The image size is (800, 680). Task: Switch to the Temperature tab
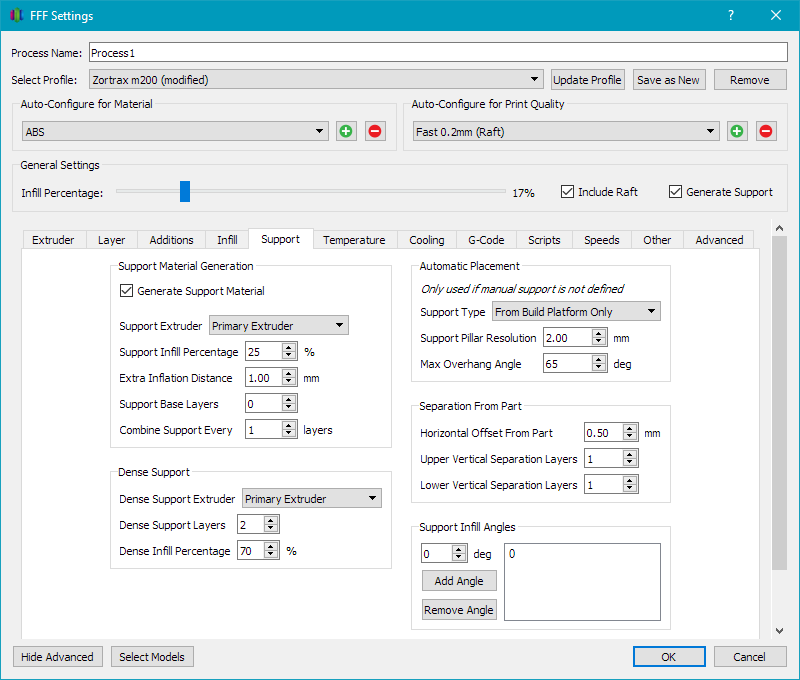point(354,240)
